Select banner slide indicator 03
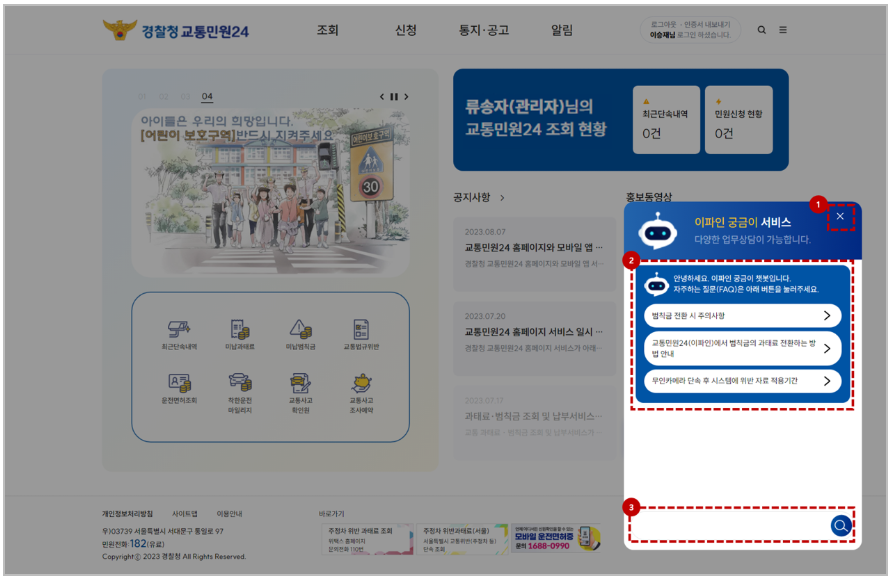The height and width of the screenshot is (579, 892). coord(185,97)
